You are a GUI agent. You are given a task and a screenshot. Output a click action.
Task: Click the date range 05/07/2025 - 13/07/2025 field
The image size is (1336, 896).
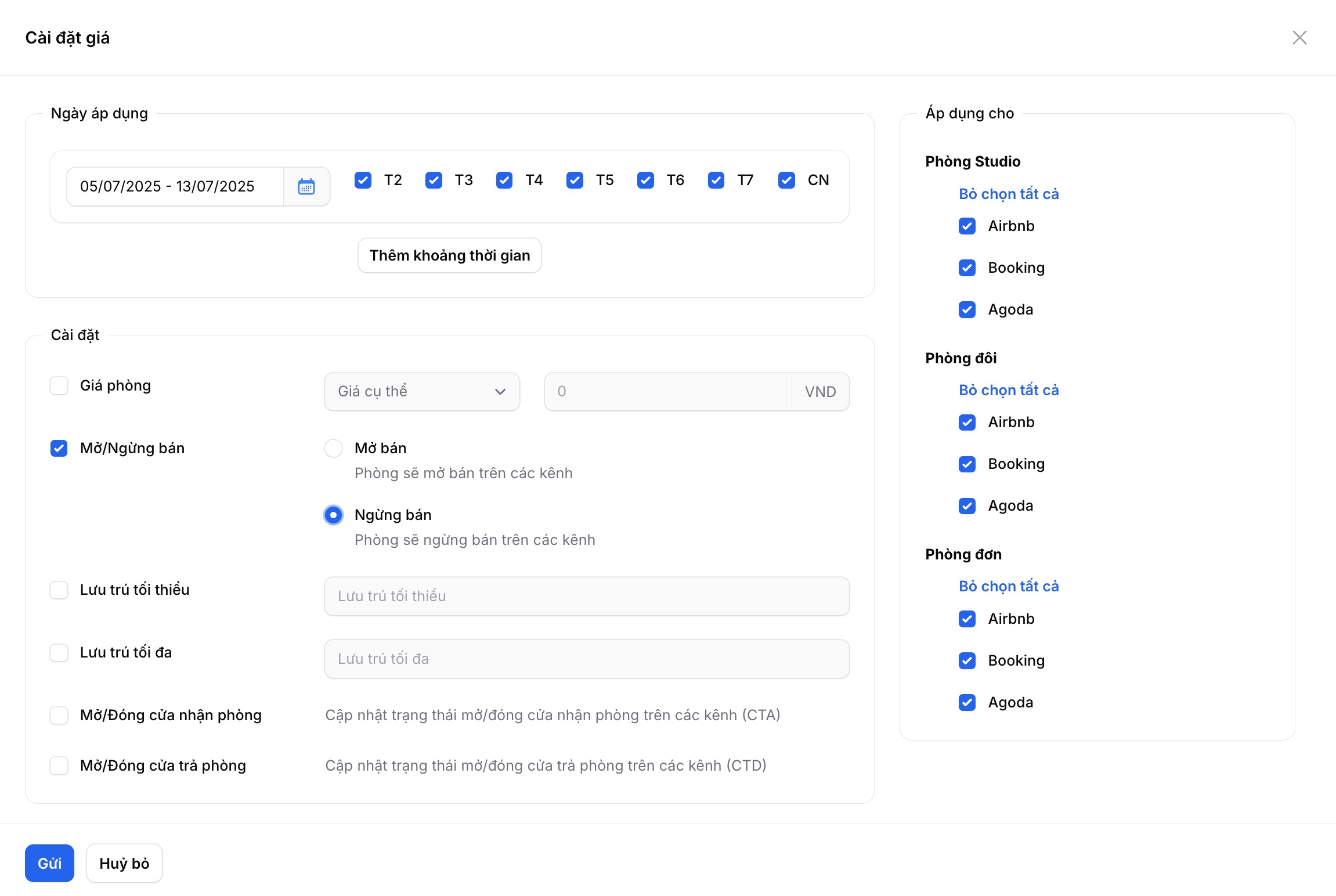point(175,186)
